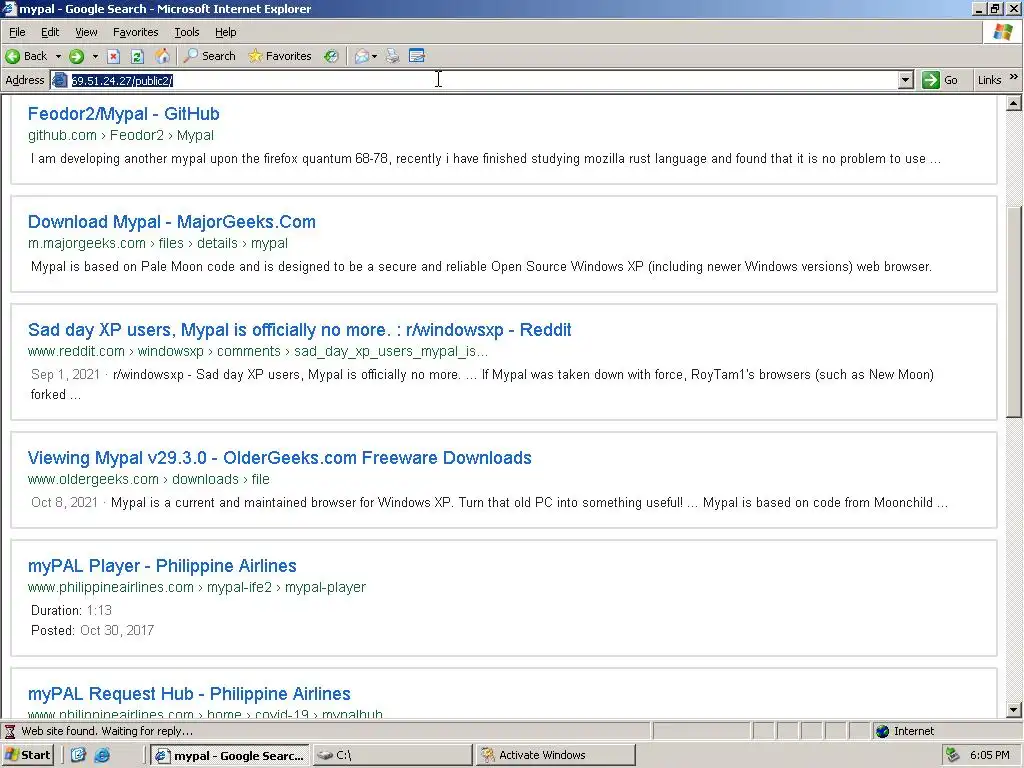Screen dimensions: 1024x768
Task: Click the system tray network icon
Action: [952, 755]
